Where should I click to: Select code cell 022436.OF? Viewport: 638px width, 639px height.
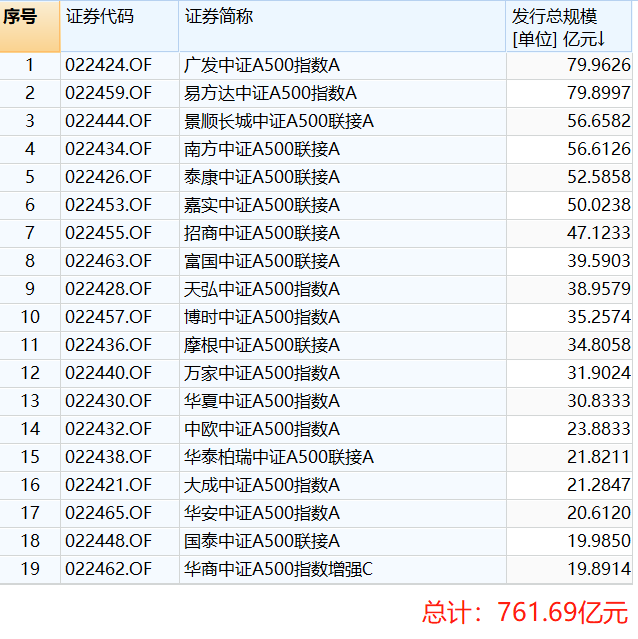point(119,345)
